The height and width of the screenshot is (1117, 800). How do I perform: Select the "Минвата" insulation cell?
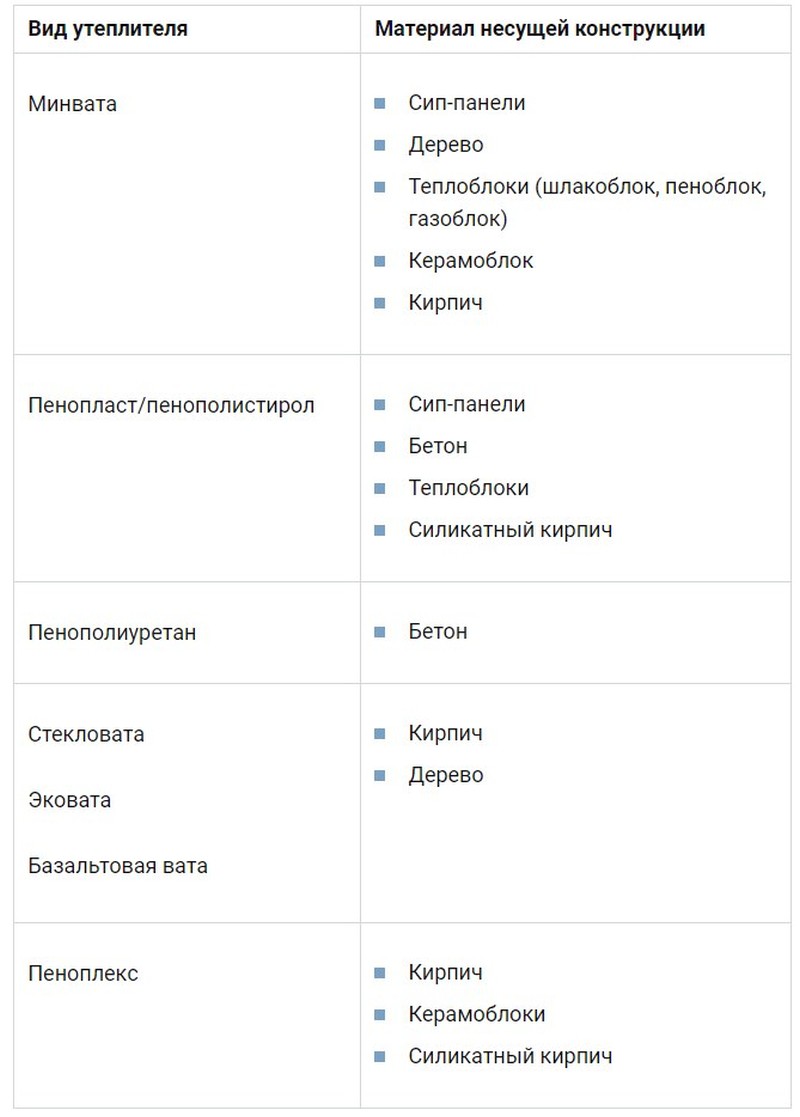tap(73, 104)
